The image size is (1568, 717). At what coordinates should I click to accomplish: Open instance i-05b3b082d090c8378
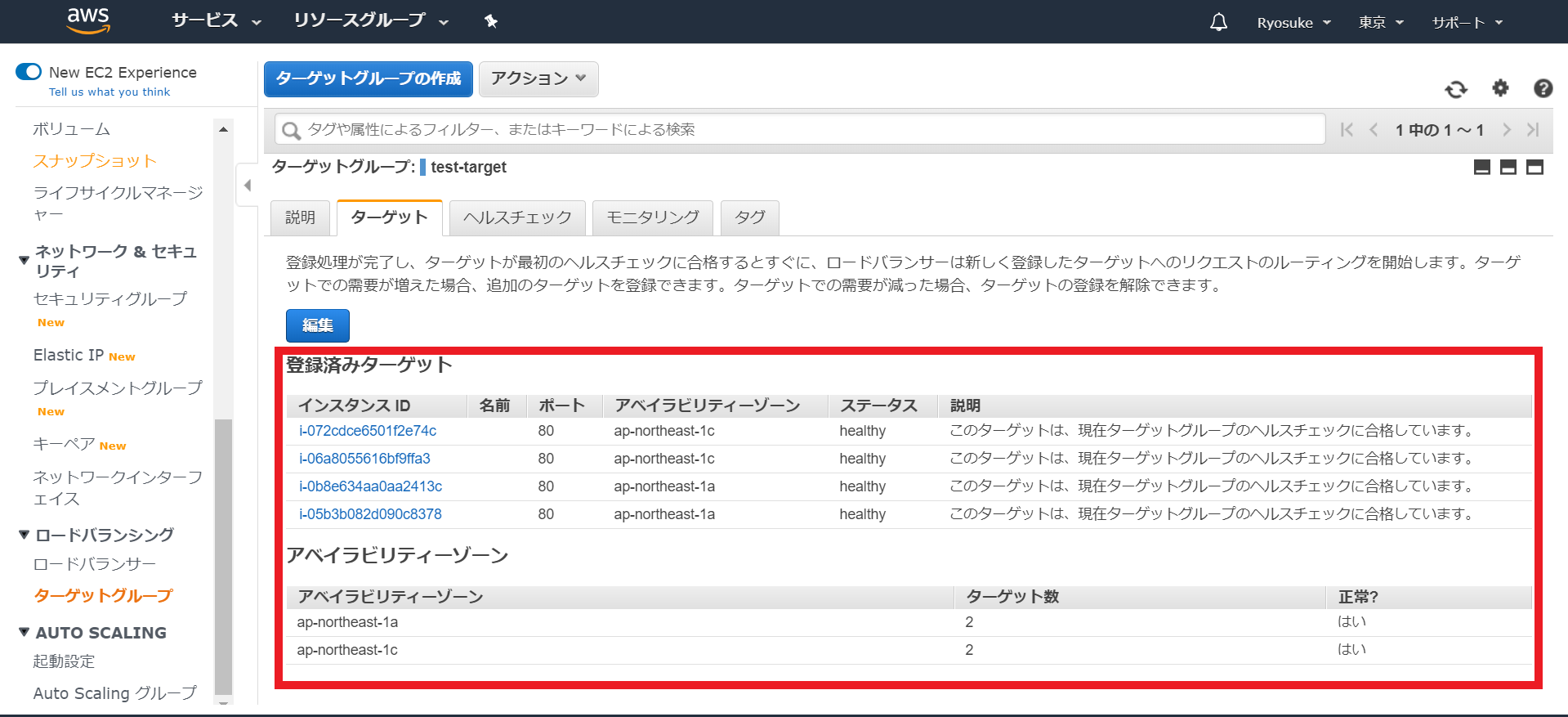pyautogui.click(x=370, y=514)
